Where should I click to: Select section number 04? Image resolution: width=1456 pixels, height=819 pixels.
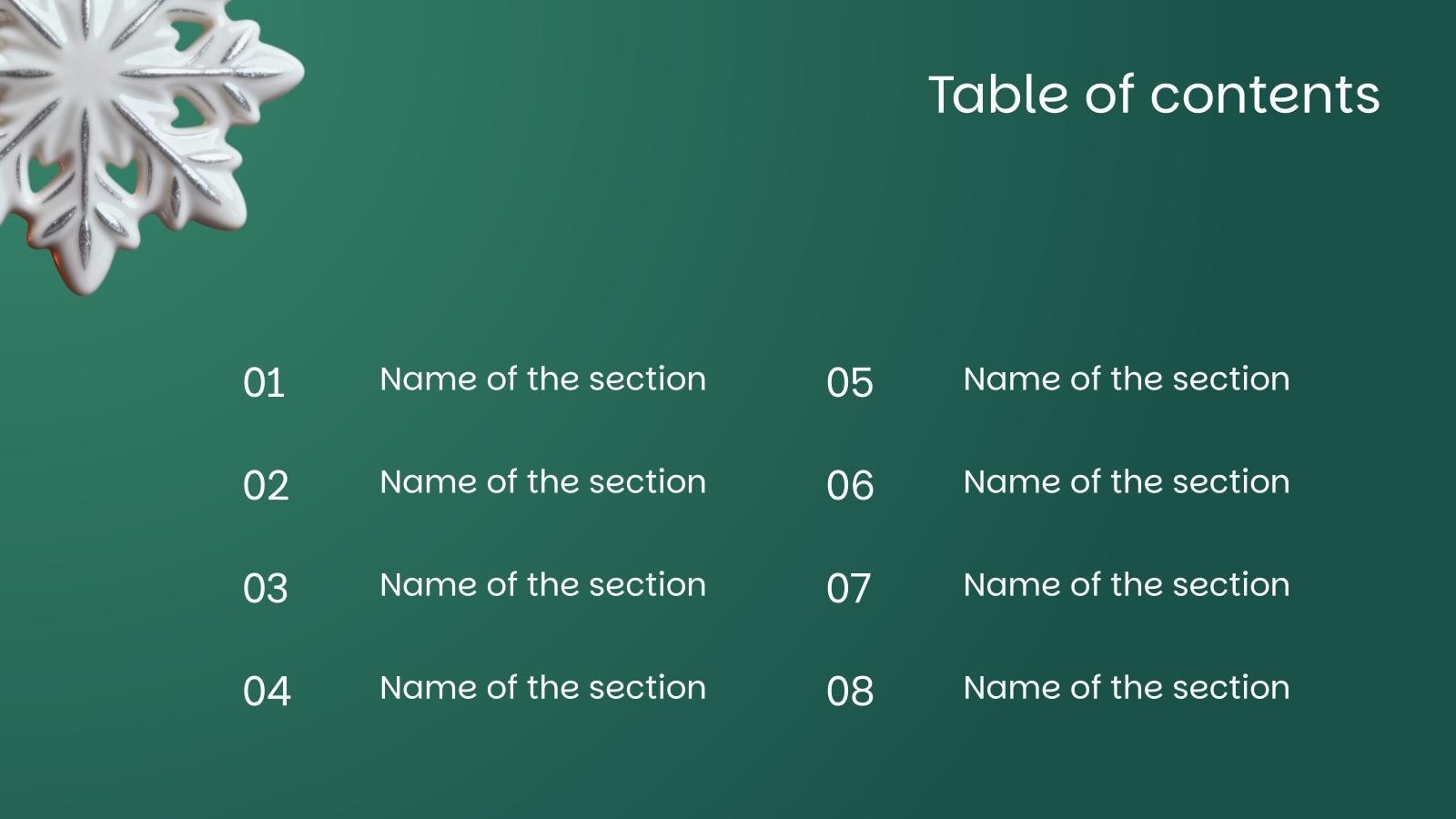click(267, 692)
